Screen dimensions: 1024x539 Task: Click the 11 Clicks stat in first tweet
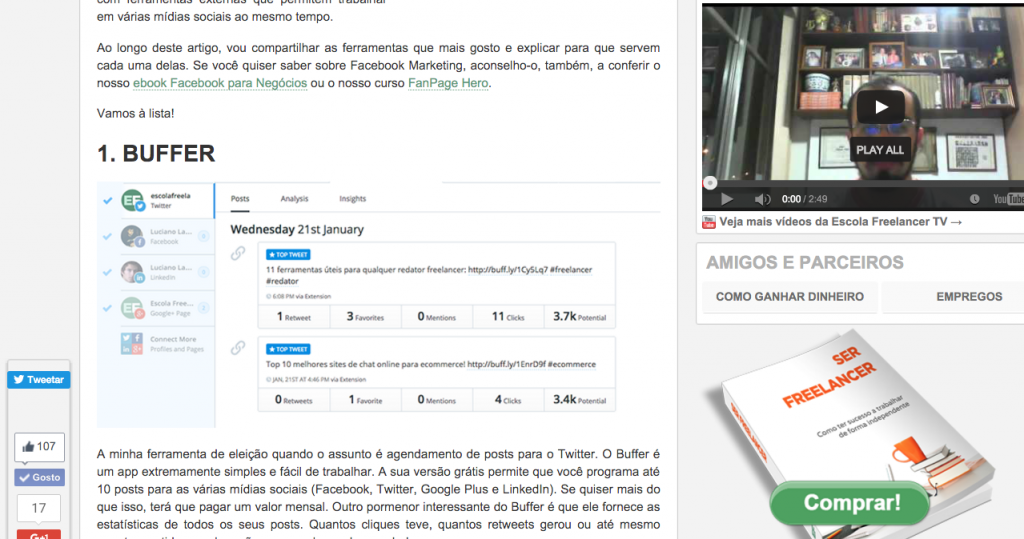[508, 317]
